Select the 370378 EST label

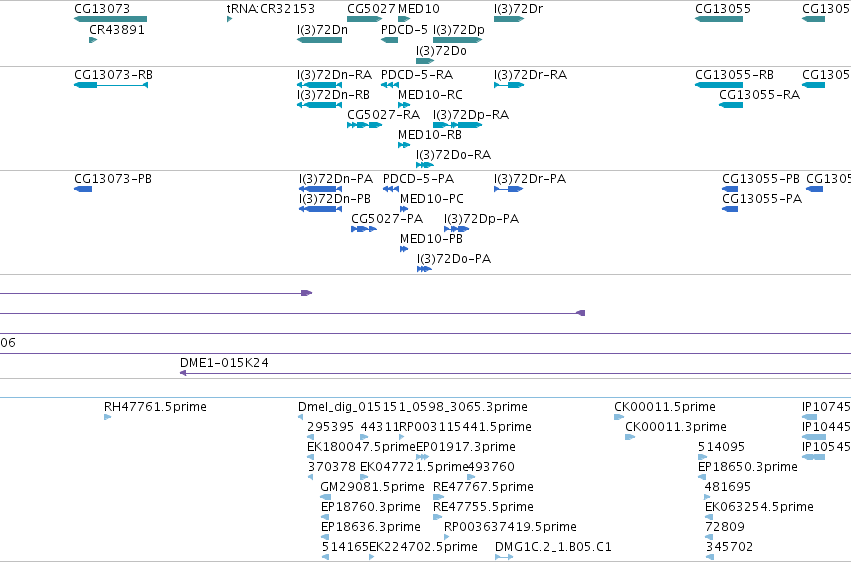[x=332, y=467]
